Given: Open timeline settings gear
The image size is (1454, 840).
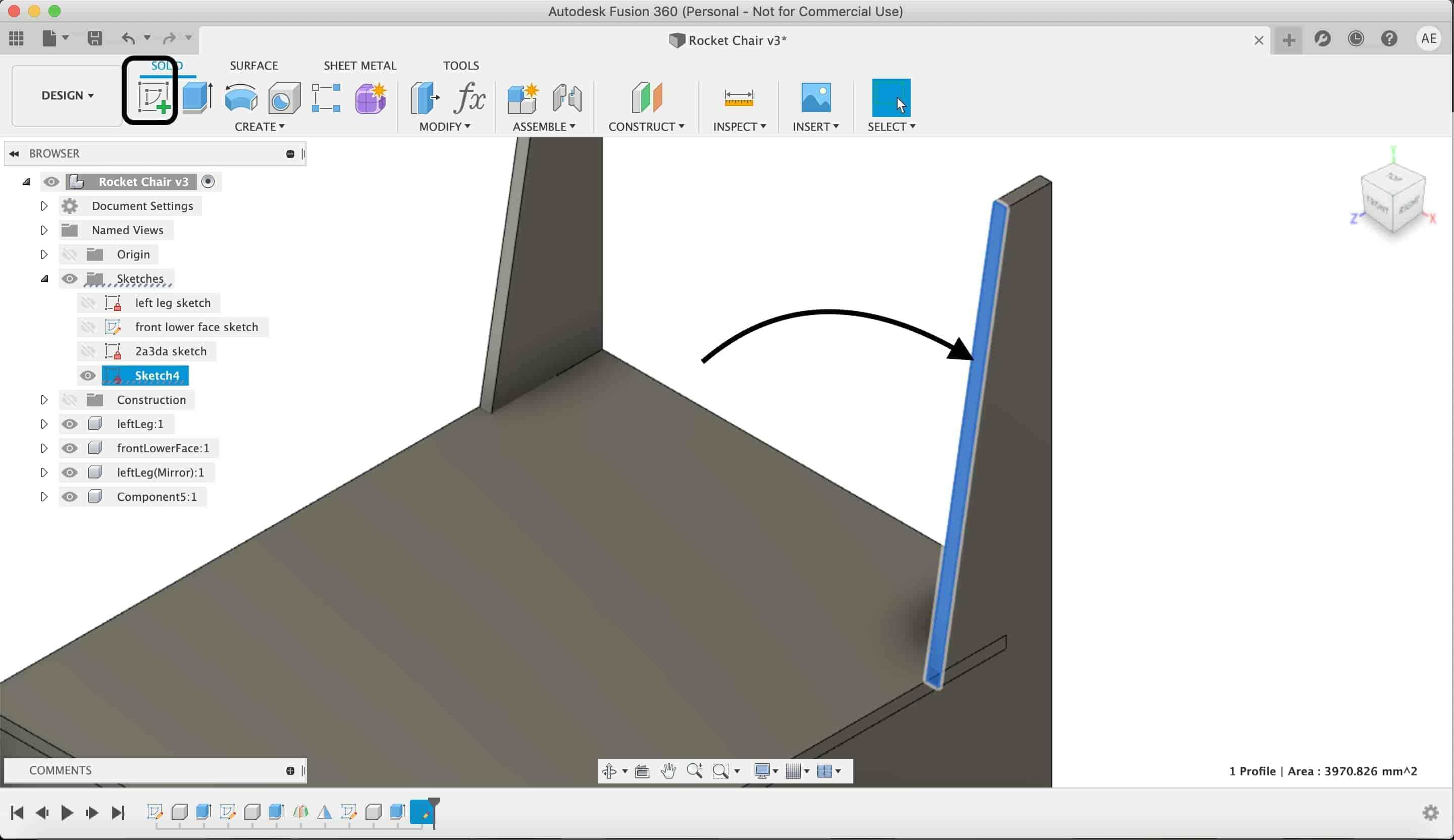Looking at the screenshot, I should pos(1430,812).
